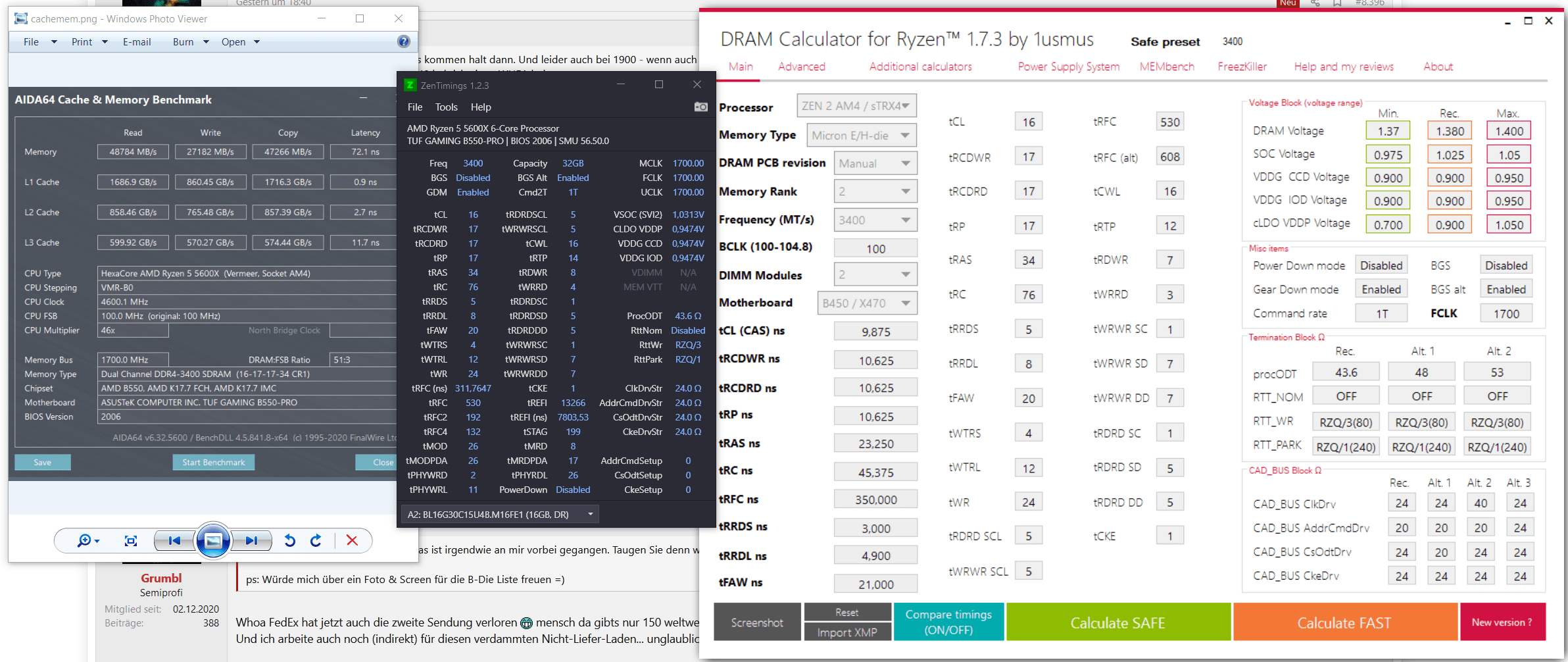1568x662 pixels.
Task: Expand the Processor dropdown
Action: point(856,106)
